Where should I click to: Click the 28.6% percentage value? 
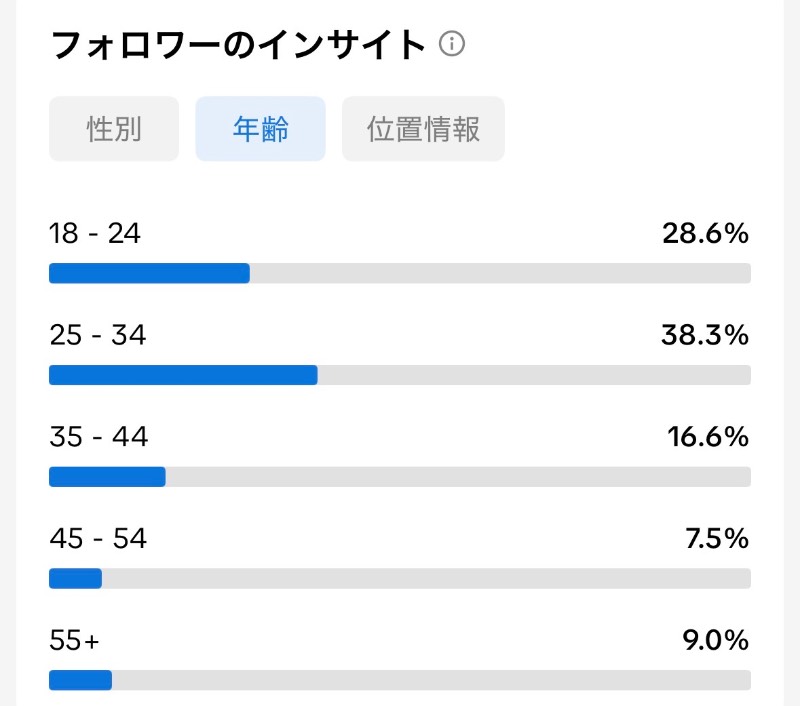coord(705,234)
